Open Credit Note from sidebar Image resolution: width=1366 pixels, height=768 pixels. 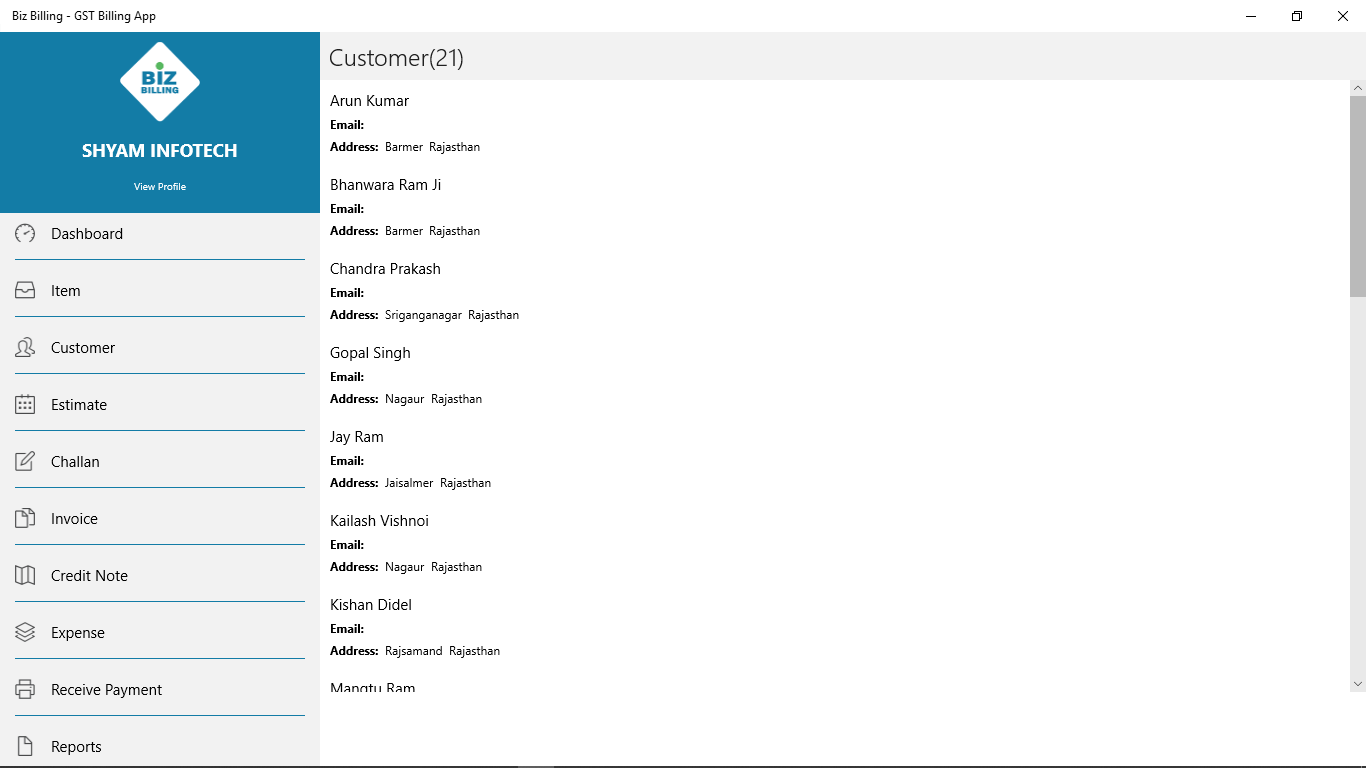point(160,575)
